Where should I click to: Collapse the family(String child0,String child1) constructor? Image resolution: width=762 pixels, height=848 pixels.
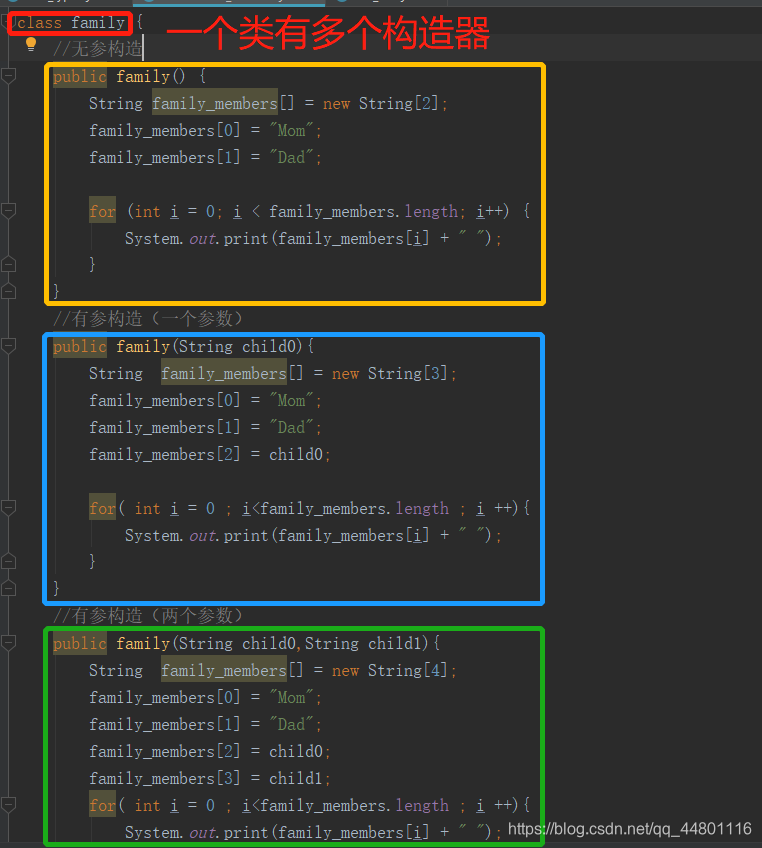(x=8, y=642)
